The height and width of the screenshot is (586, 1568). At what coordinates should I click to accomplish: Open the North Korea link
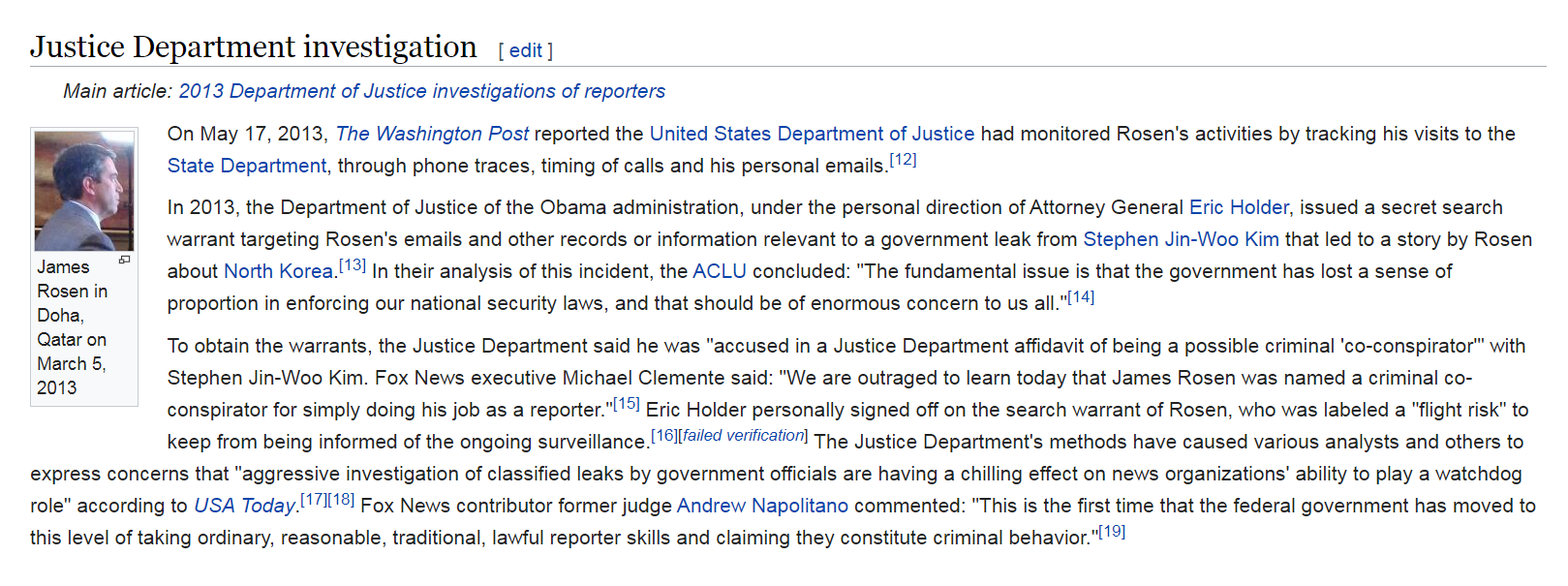pyautogui.click(x=278, y=271)
